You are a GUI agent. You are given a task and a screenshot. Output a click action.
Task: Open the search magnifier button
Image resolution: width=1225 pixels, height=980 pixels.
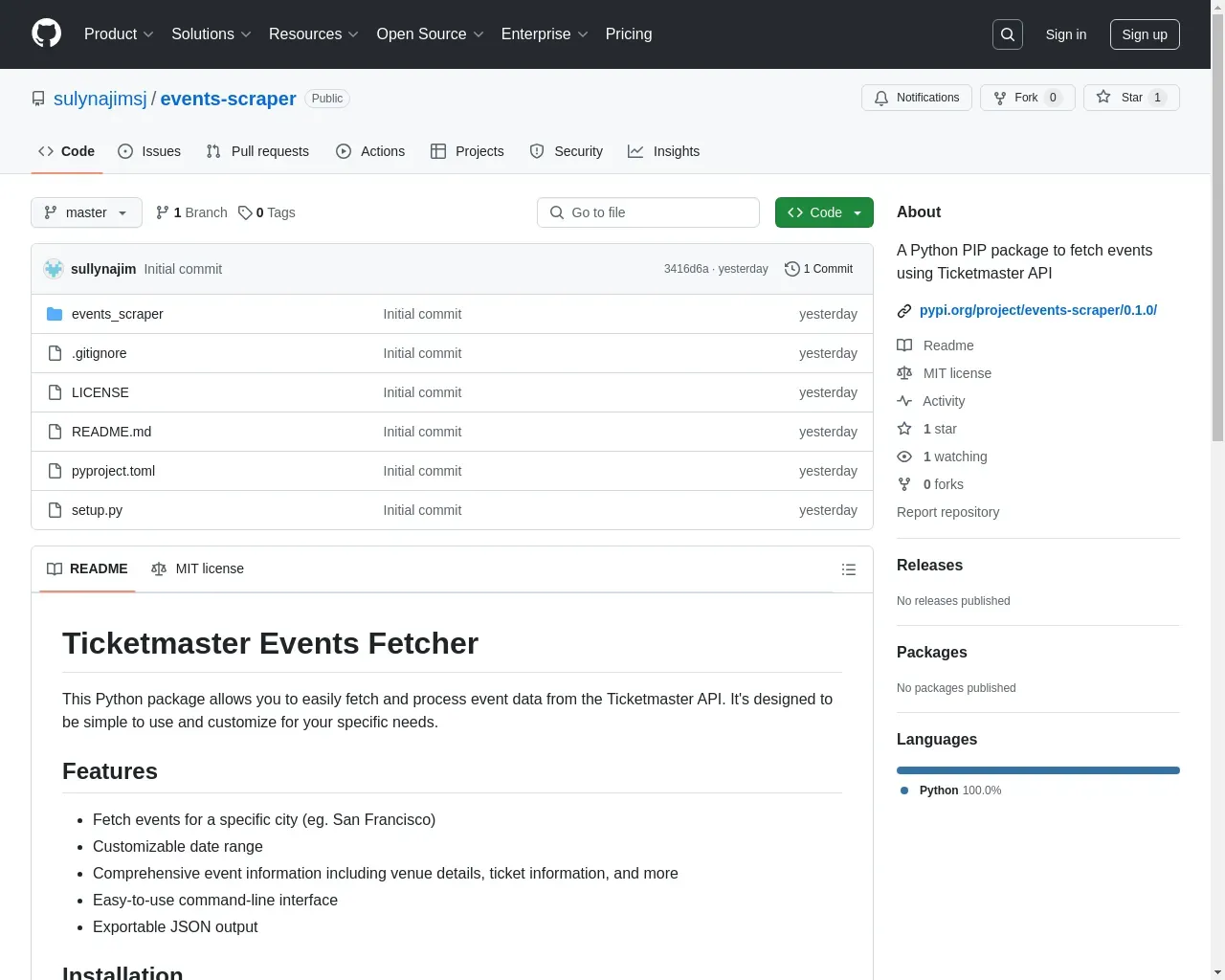tap(1008, 34)
